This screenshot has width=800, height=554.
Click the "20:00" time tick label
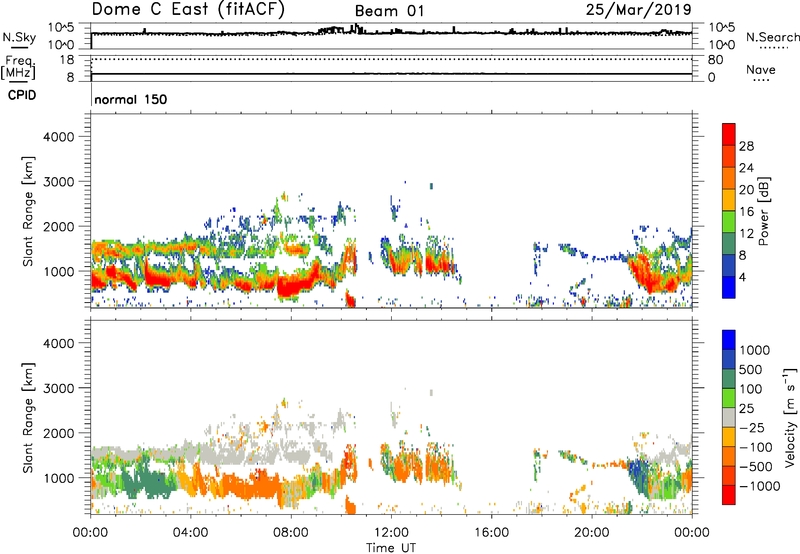(x=591, y=533)
